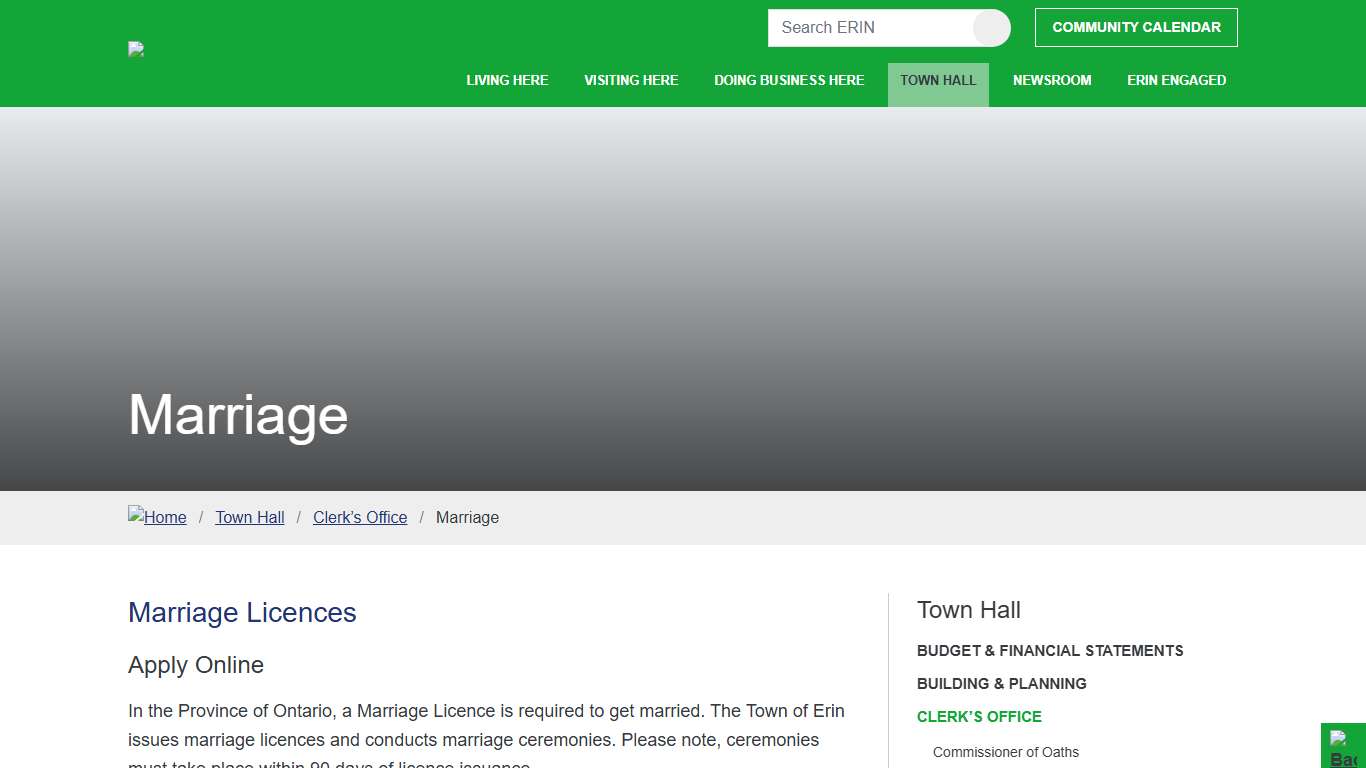Open the Erin Engaged menu item
Viewport: 1366px width, 768px height.
[1176, 81]
